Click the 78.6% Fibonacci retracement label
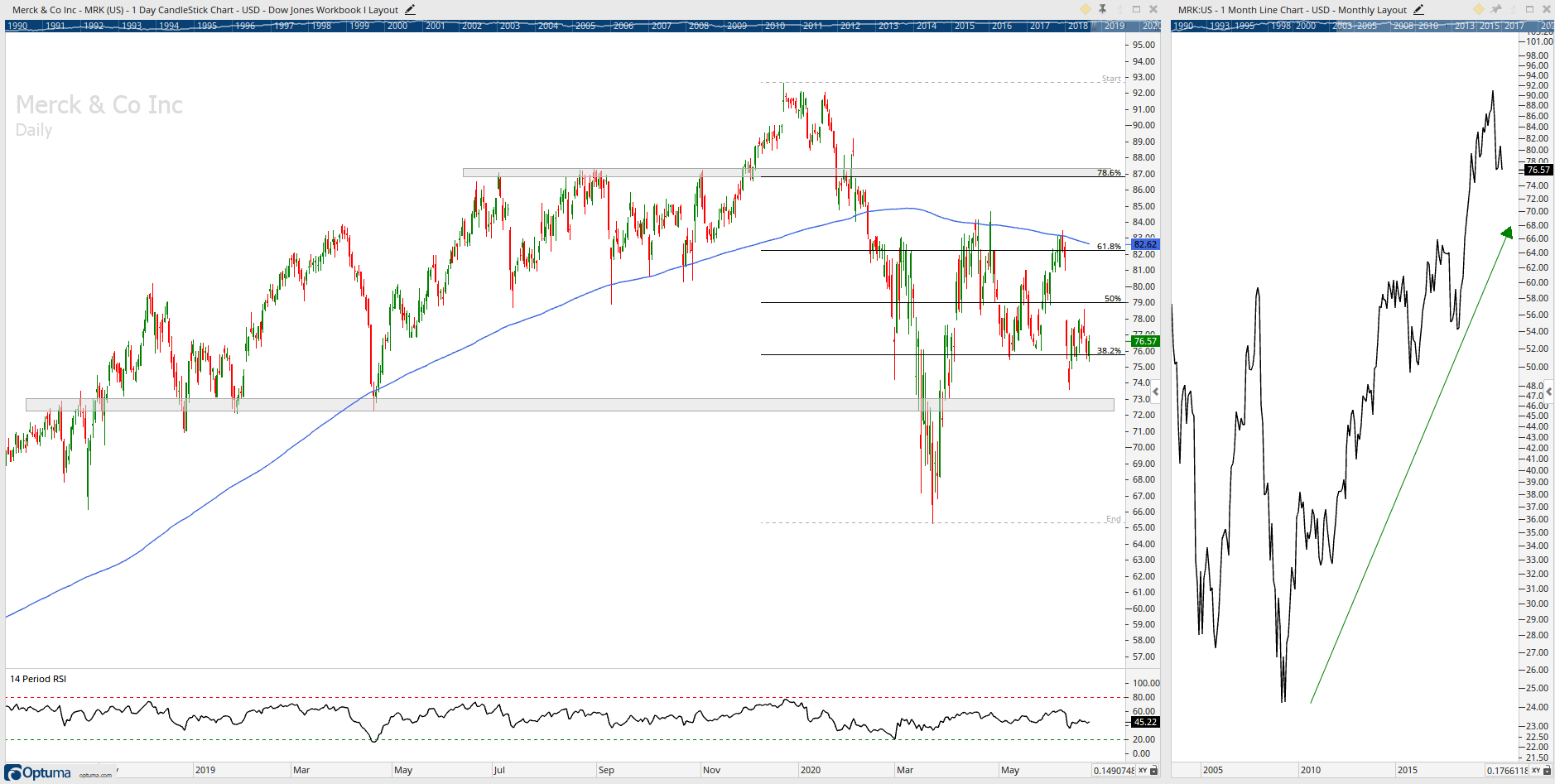Screen dimensions: 1555x784 tap(1109, 172)
